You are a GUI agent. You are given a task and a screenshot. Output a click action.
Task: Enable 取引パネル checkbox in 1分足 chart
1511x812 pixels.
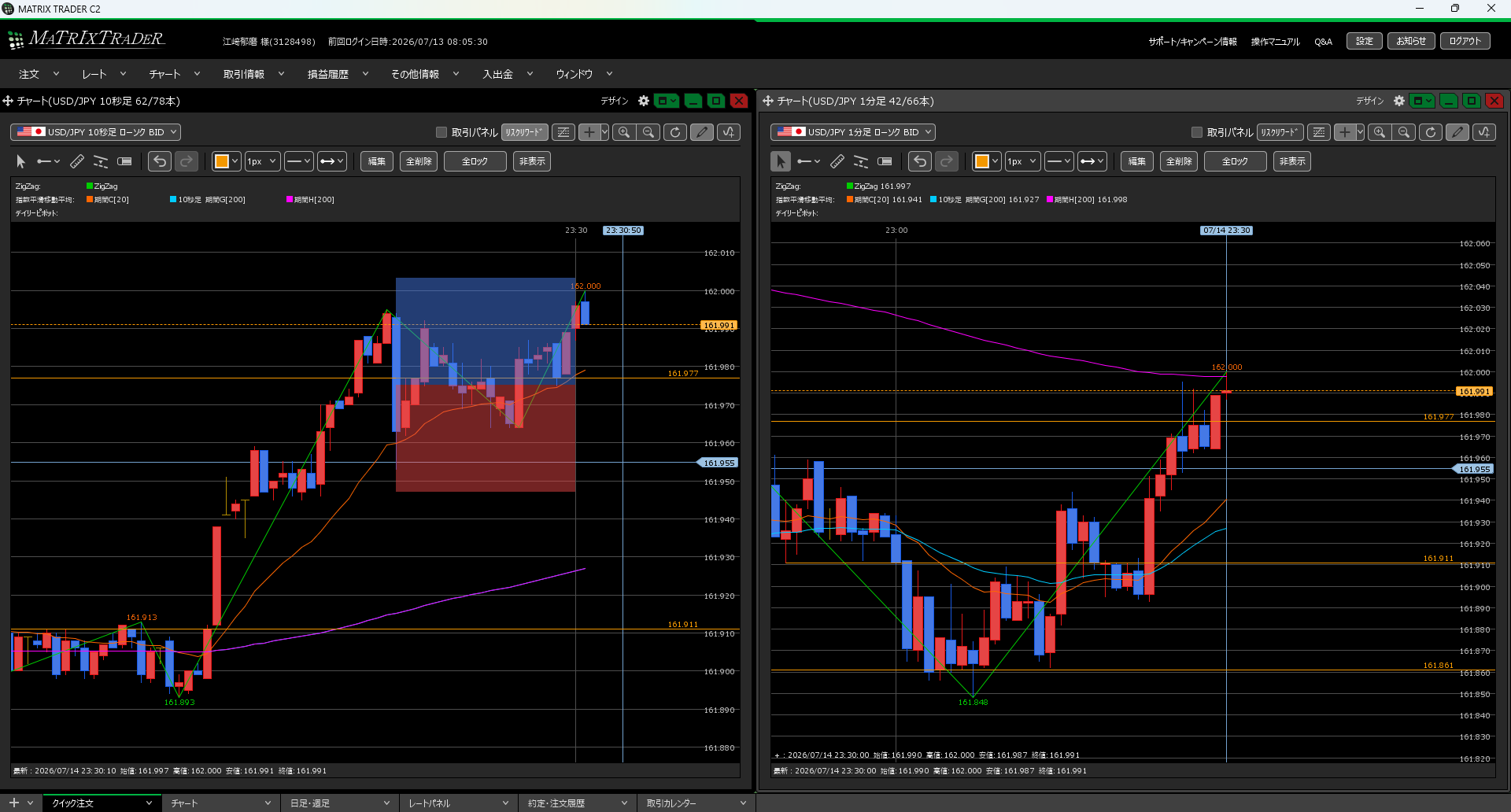point(1197,132)
